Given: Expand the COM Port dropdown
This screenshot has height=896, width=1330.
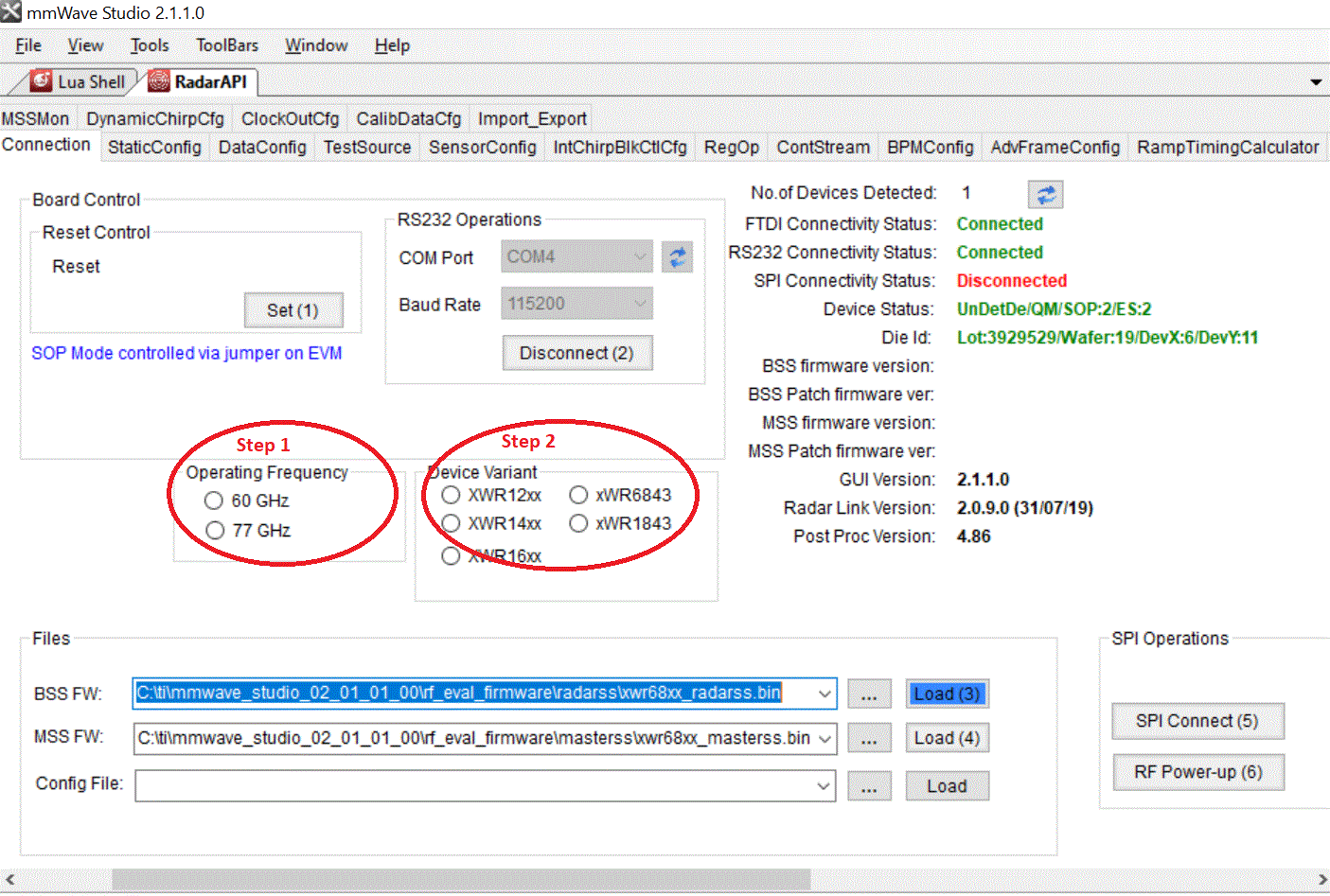Looking at the screenshot, I should coord(641,256).
